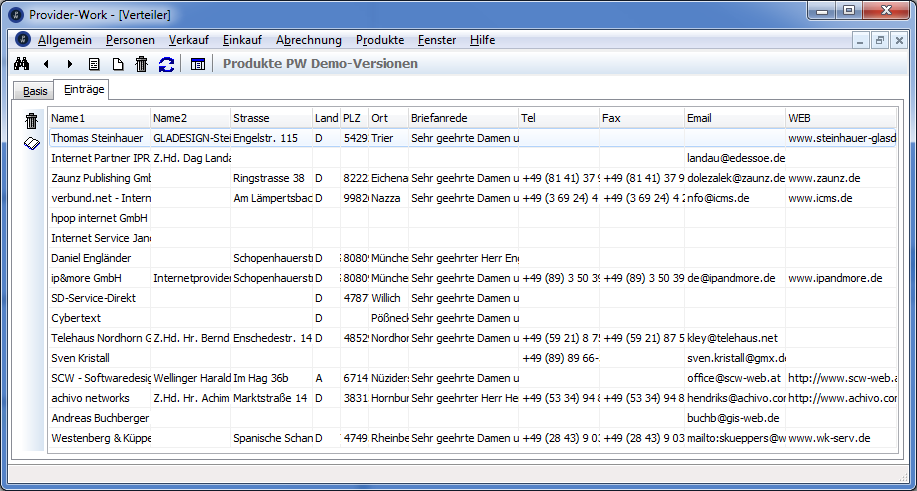Click the Name2 column header

(x=191, y=118)
